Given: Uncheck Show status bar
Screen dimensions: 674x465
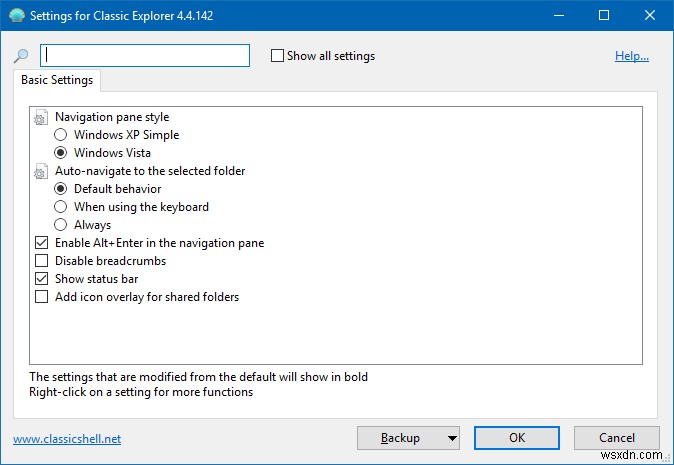Looking at the screenshot, I should coord(41,279).
